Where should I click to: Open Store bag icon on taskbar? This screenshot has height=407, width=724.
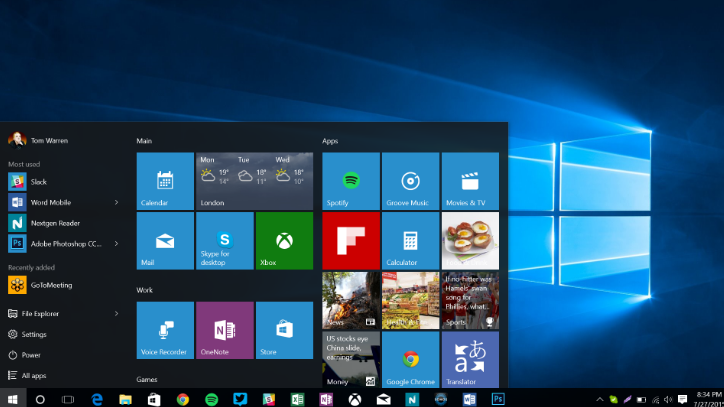154,399
